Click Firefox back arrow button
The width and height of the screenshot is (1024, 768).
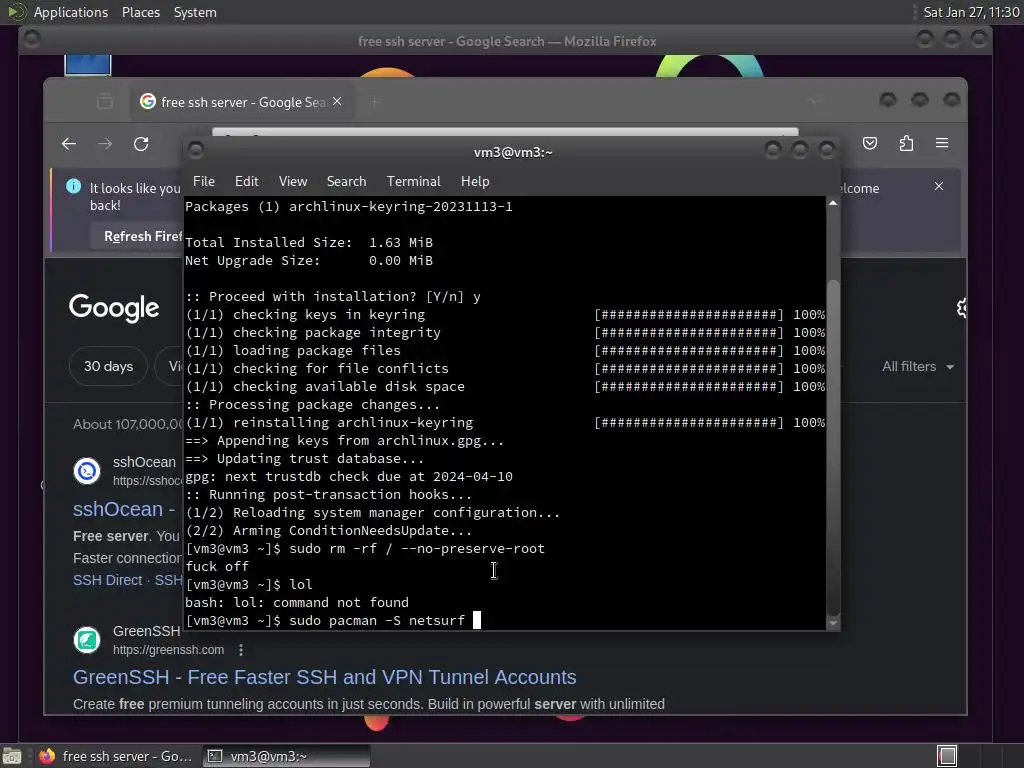coord(69,144)
